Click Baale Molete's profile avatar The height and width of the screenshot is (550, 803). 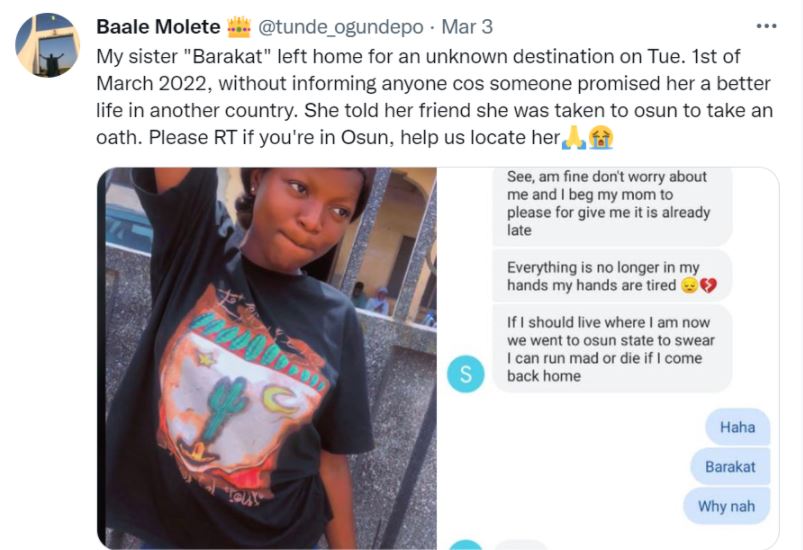point(47,45)
